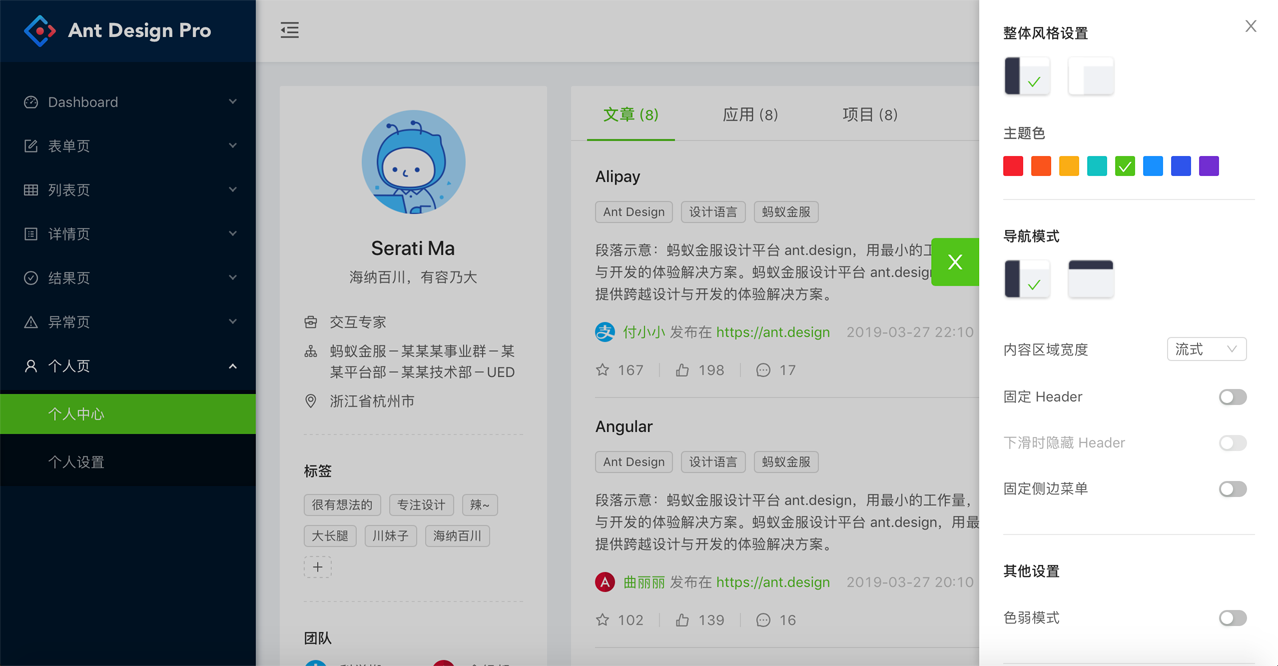This screenshot has height=666, width=1278.
Task: Click the 专注设计 tag
Action: point(421,505)
